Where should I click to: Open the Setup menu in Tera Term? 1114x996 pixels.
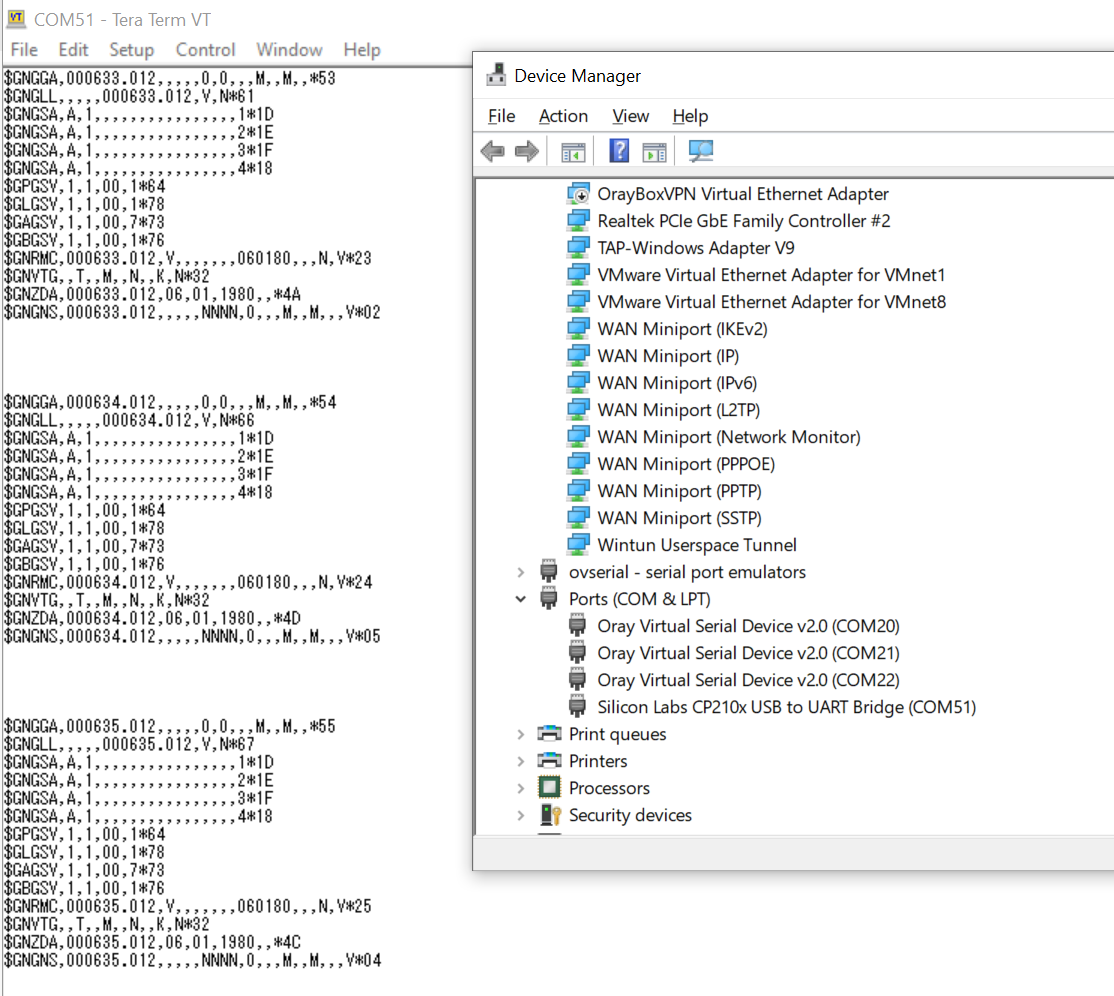pyautogui.click(x=132, y=50)
